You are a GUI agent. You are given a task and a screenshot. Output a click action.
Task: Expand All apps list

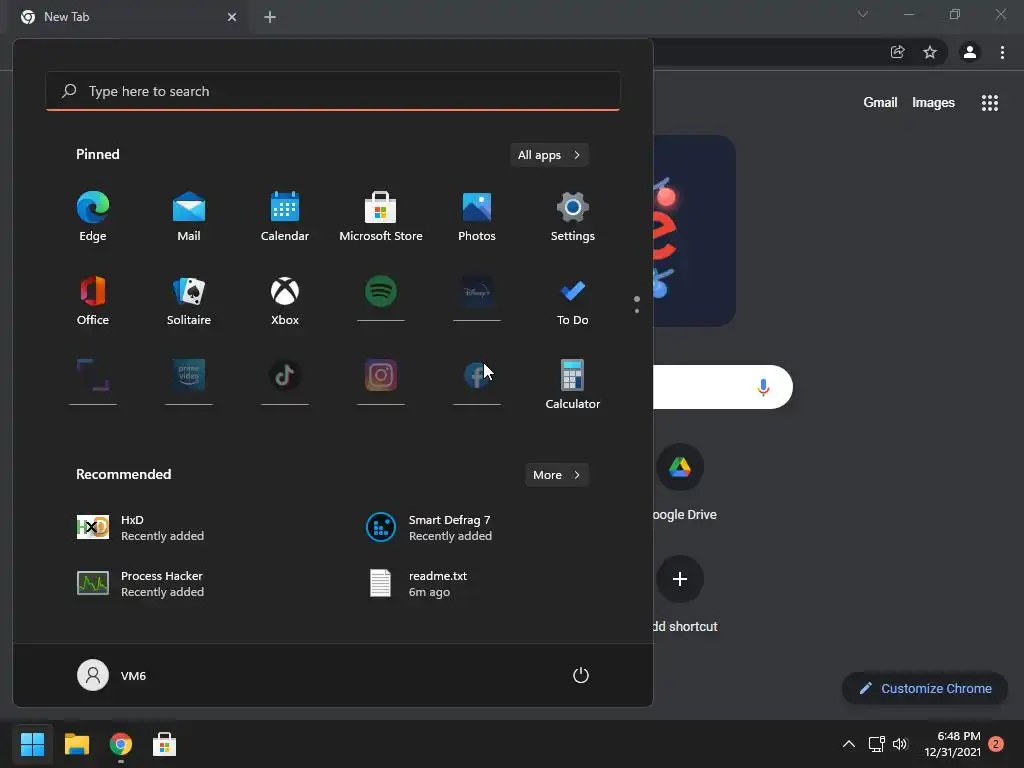[549, 155]
